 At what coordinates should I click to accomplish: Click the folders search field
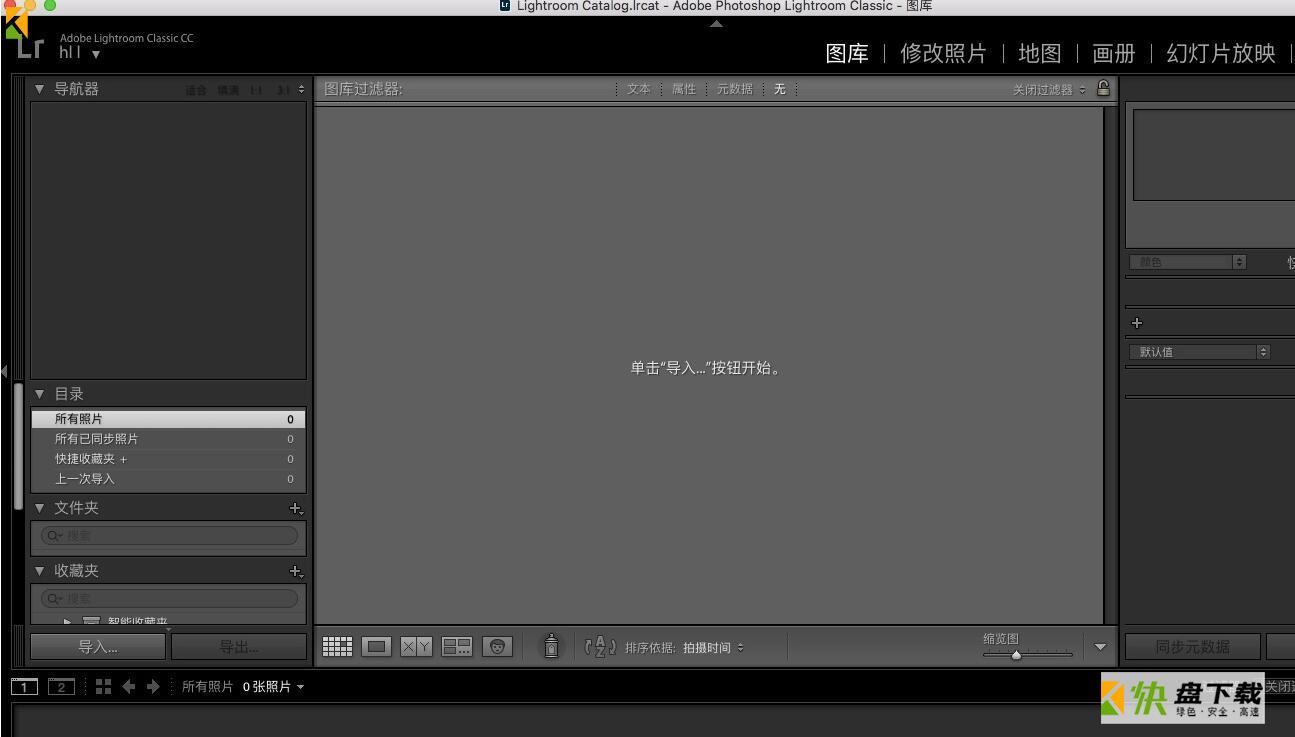click(x=169, y=536)
